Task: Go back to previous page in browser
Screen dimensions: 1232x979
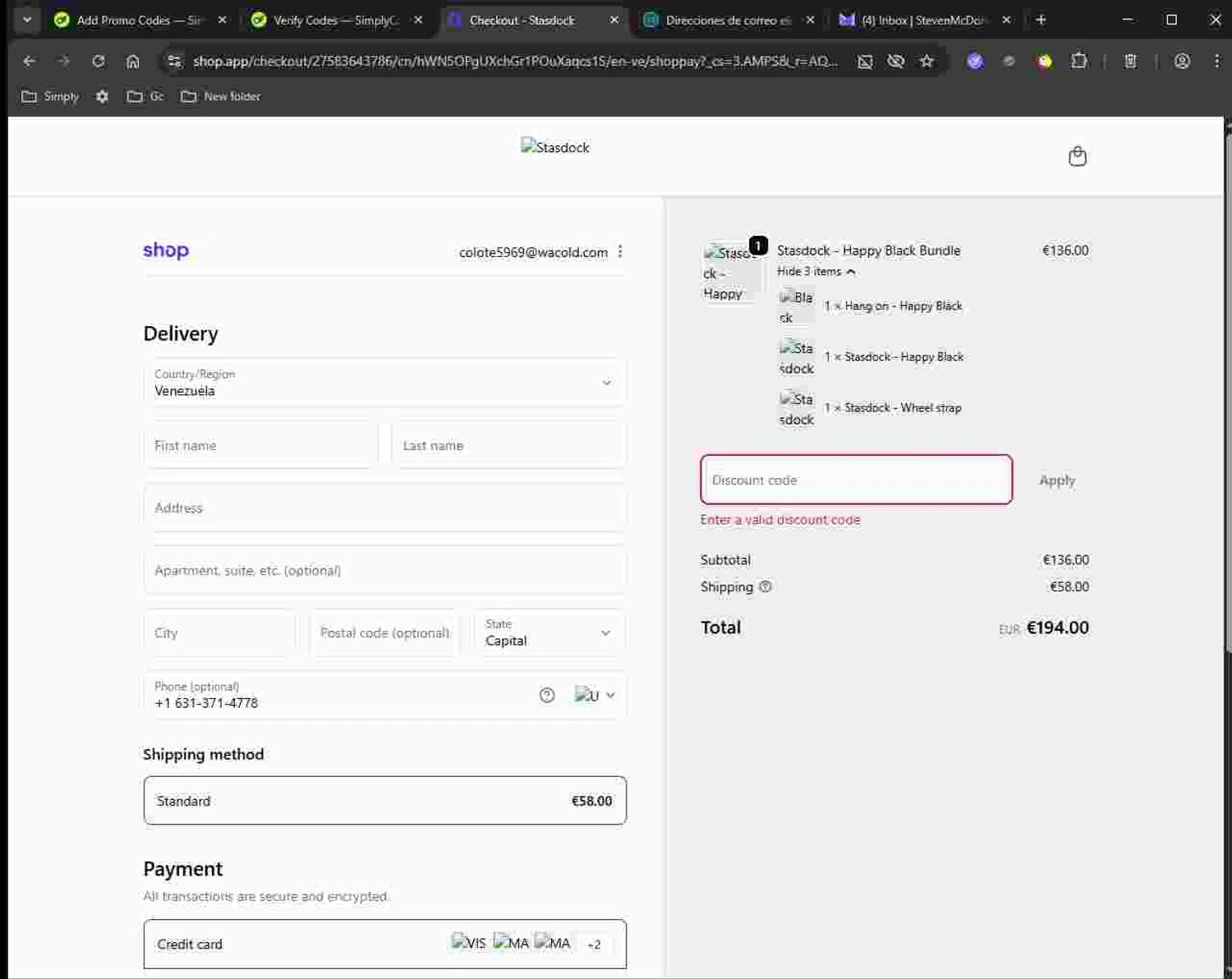Action: pyautogui.click(x=30, y=61)
